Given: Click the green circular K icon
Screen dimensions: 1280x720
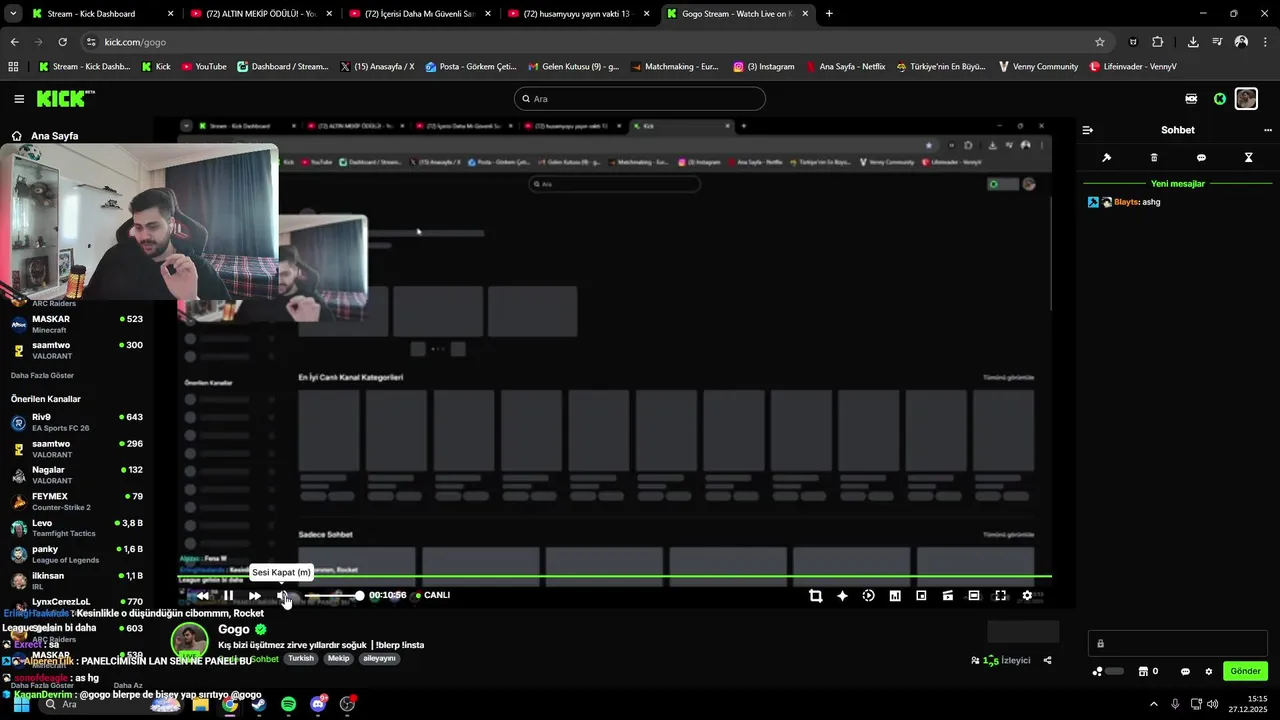Looking at the screenshot, I should pos(1219,99).
